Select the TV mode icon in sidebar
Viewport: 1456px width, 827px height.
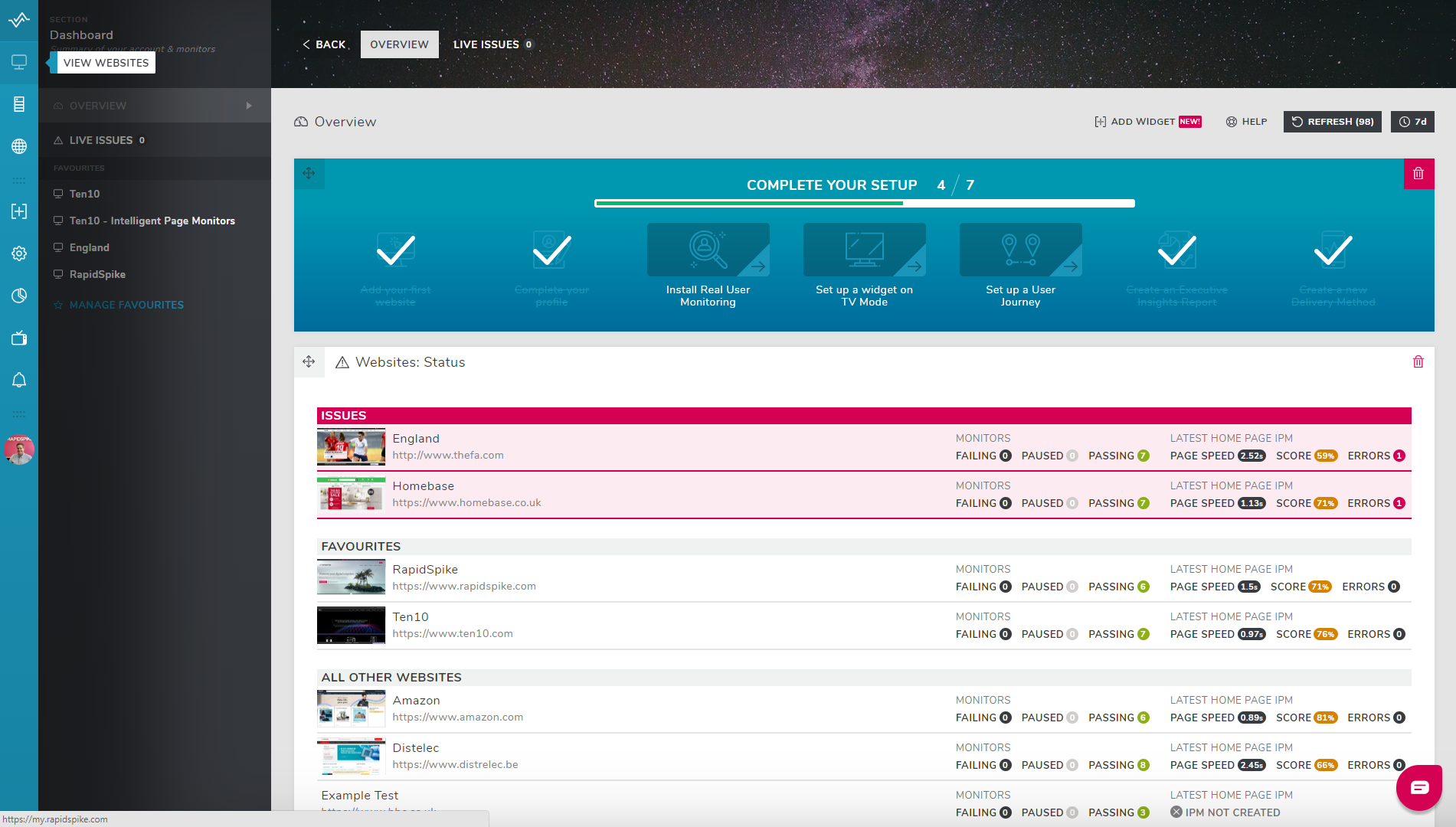(19, 338)
